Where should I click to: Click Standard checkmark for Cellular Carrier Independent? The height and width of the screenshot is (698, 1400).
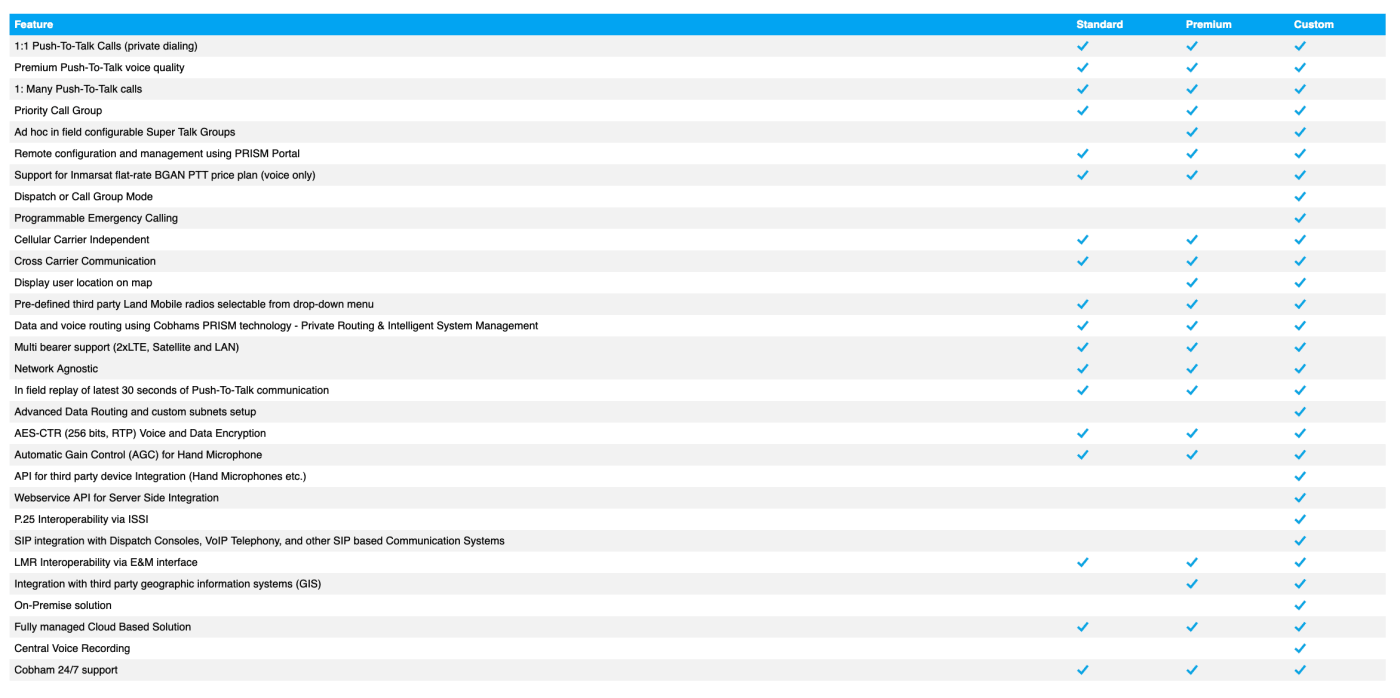[x=1082, y=240]
